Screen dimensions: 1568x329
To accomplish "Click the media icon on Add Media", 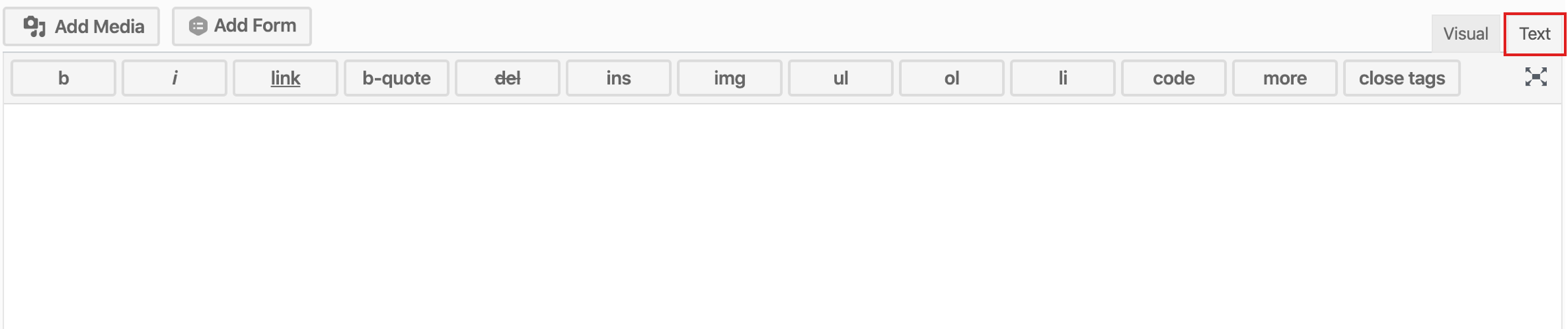I will (34, 27).
